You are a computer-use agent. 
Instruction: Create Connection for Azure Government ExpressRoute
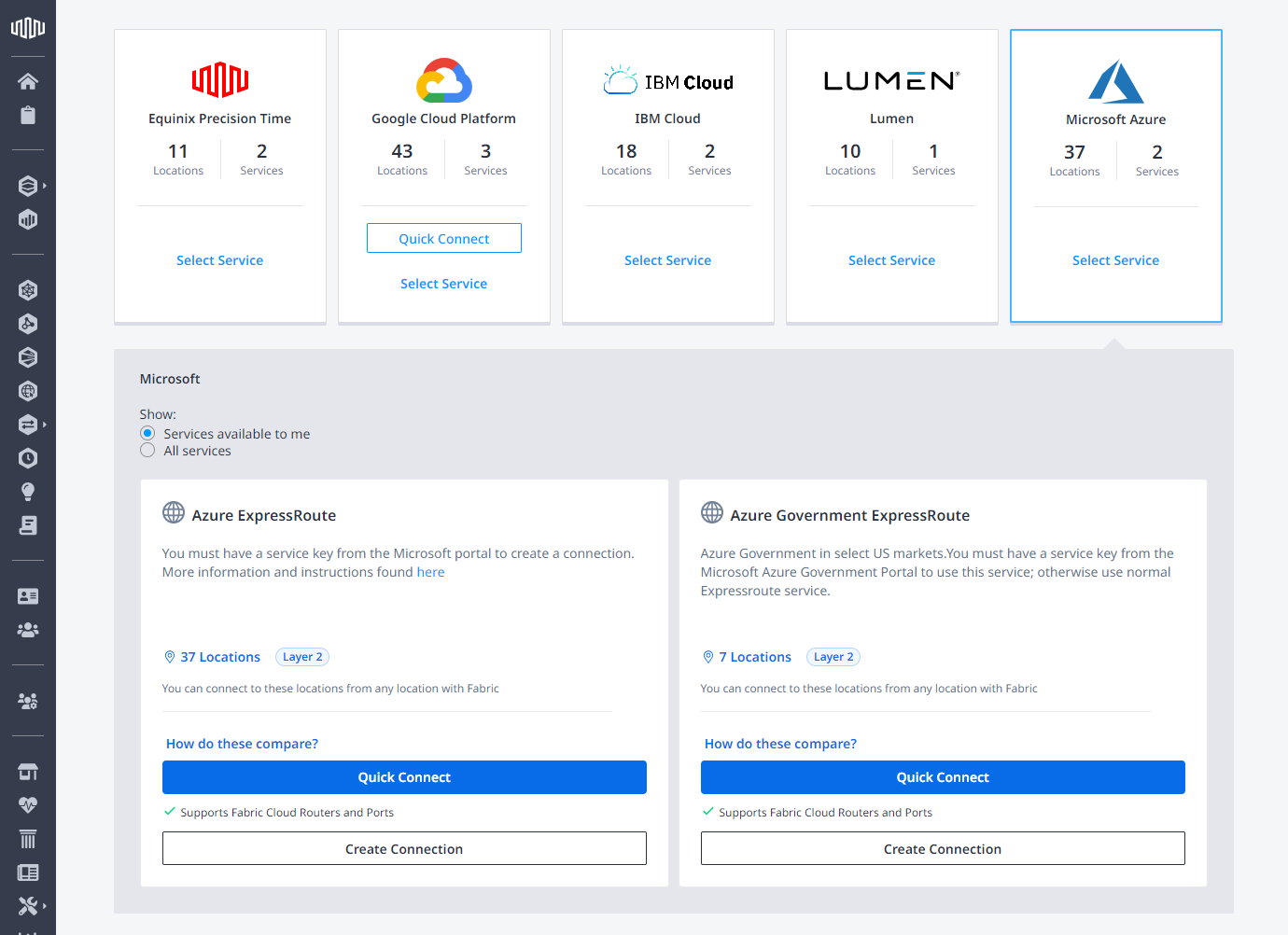coord(943,848)
